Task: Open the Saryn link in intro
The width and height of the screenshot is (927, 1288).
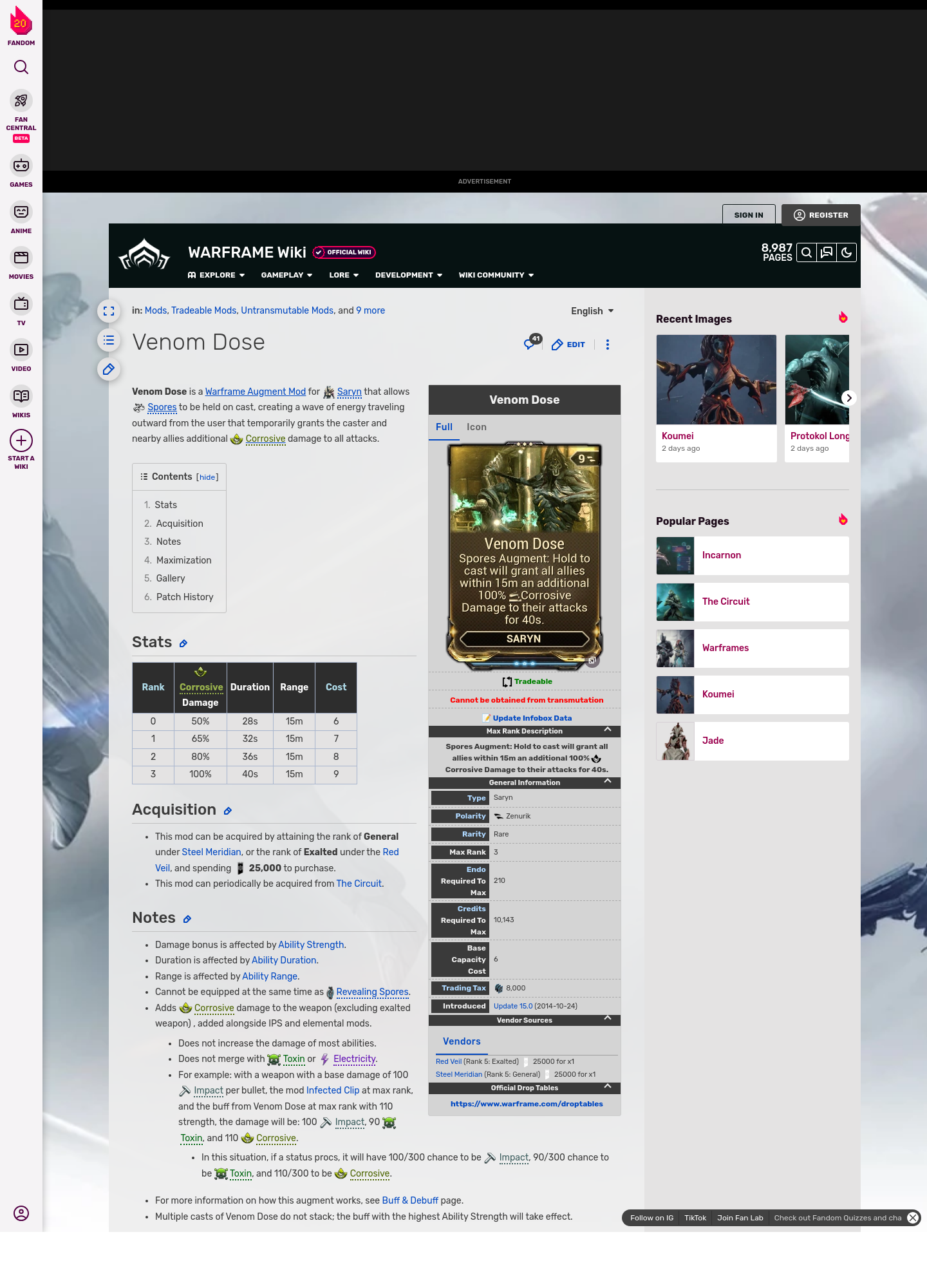Action: point(349,392)
